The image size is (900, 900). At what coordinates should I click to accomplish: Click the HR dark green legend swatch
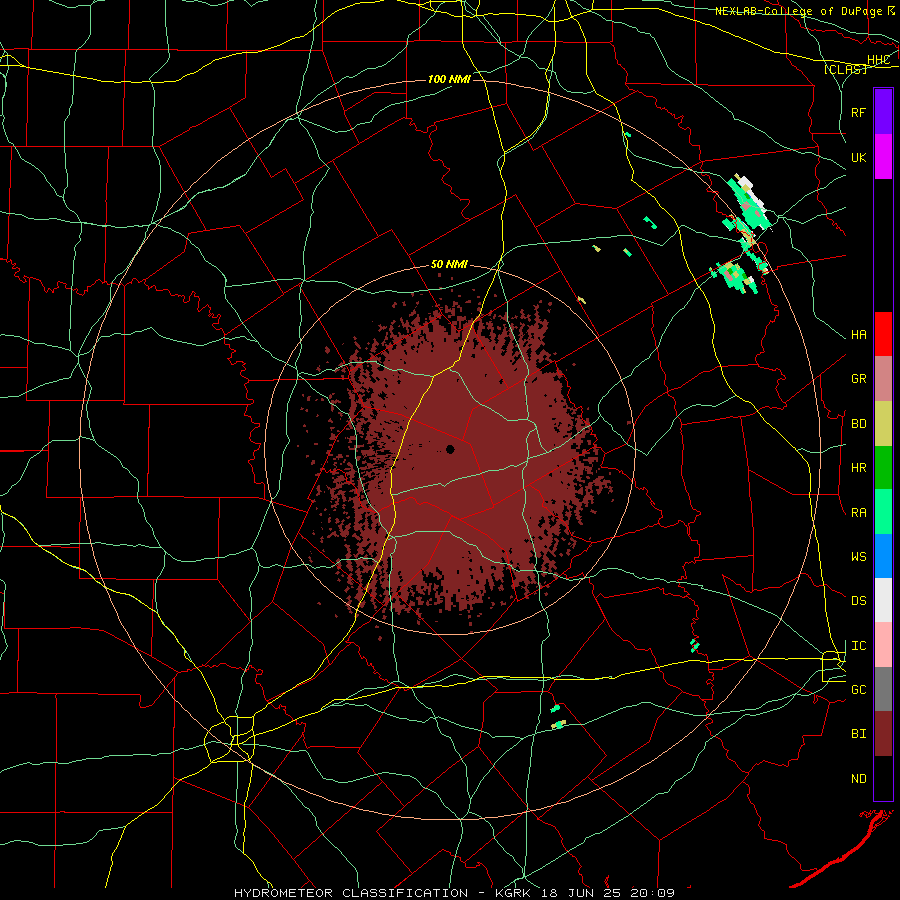tap(883, 467)
